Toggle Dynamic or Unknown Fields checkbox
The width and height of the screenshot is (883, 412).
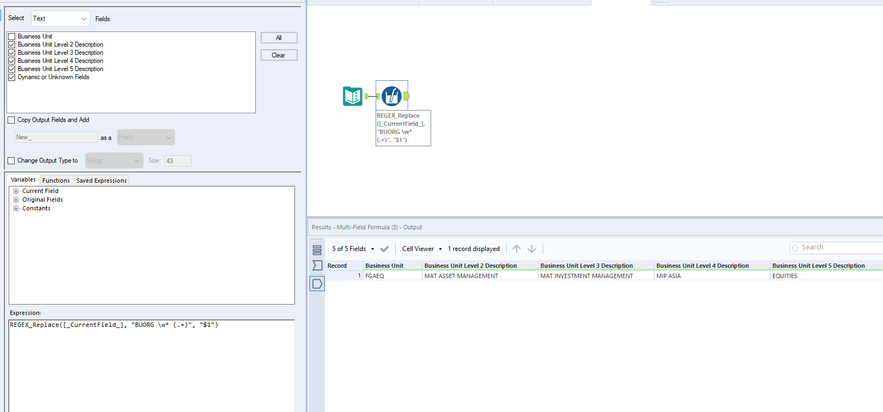(12, 77)
